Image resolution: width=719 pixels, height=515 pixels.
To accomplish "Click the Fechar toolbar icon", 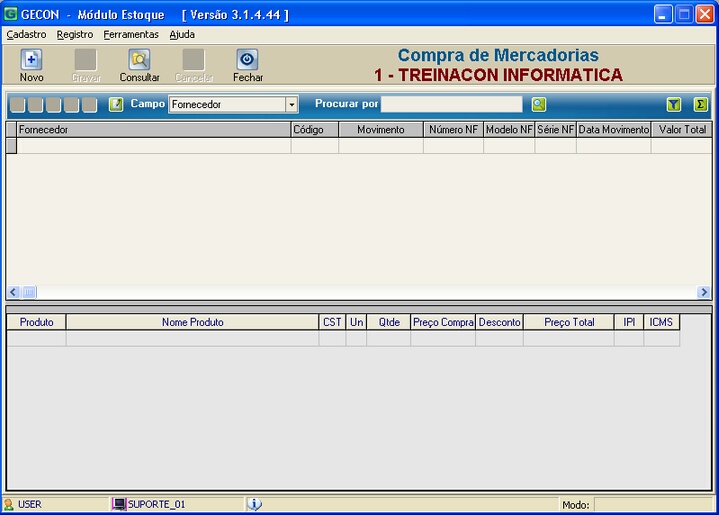I will click(247, 59).
